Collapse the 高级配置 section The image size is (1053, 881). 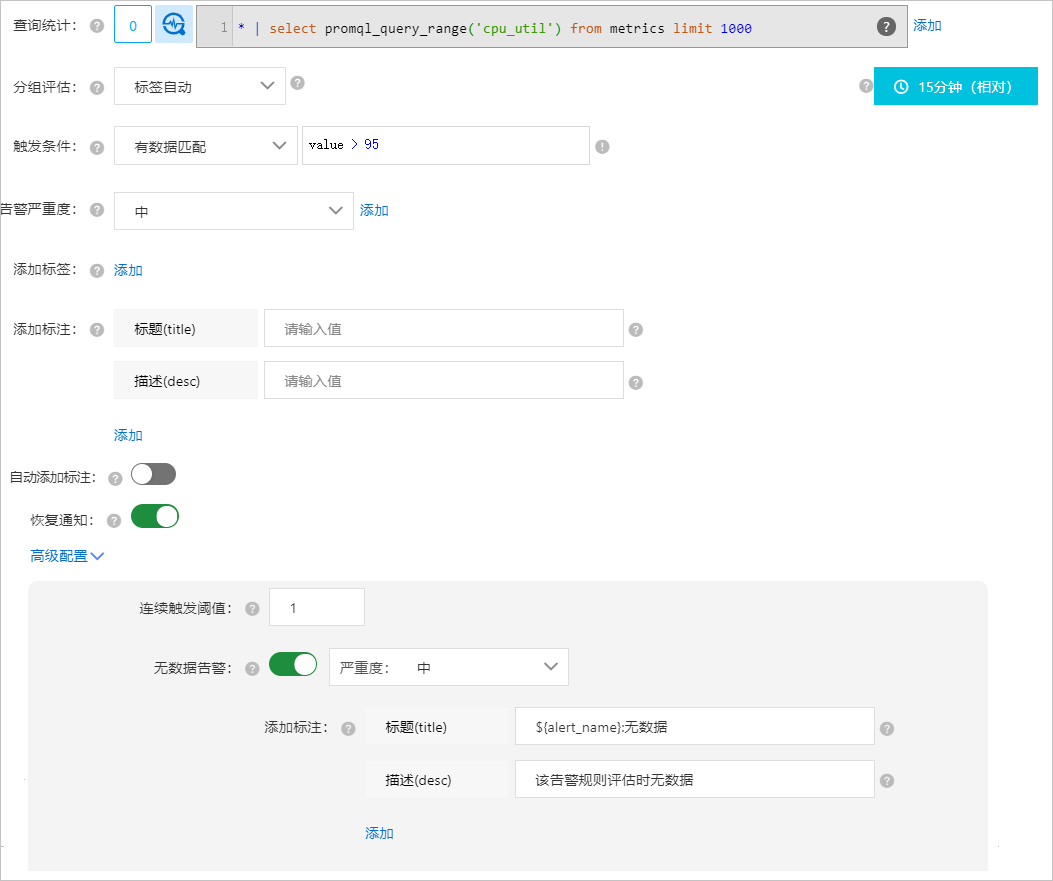[67, 556]
